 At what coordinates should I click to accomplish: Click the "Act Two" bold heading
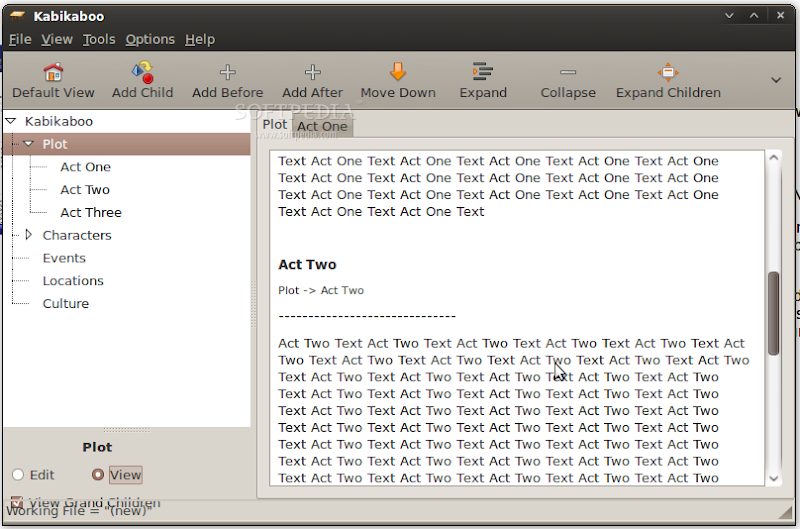pyautogui.click(x=307, y=264)
